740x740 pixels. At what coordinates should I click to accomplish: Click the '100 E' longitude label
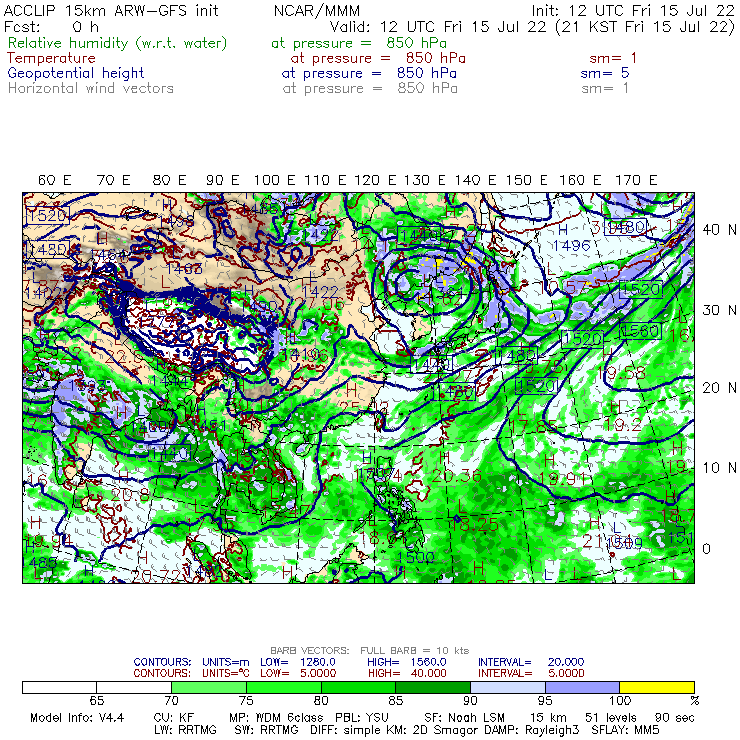coord(274,180)
